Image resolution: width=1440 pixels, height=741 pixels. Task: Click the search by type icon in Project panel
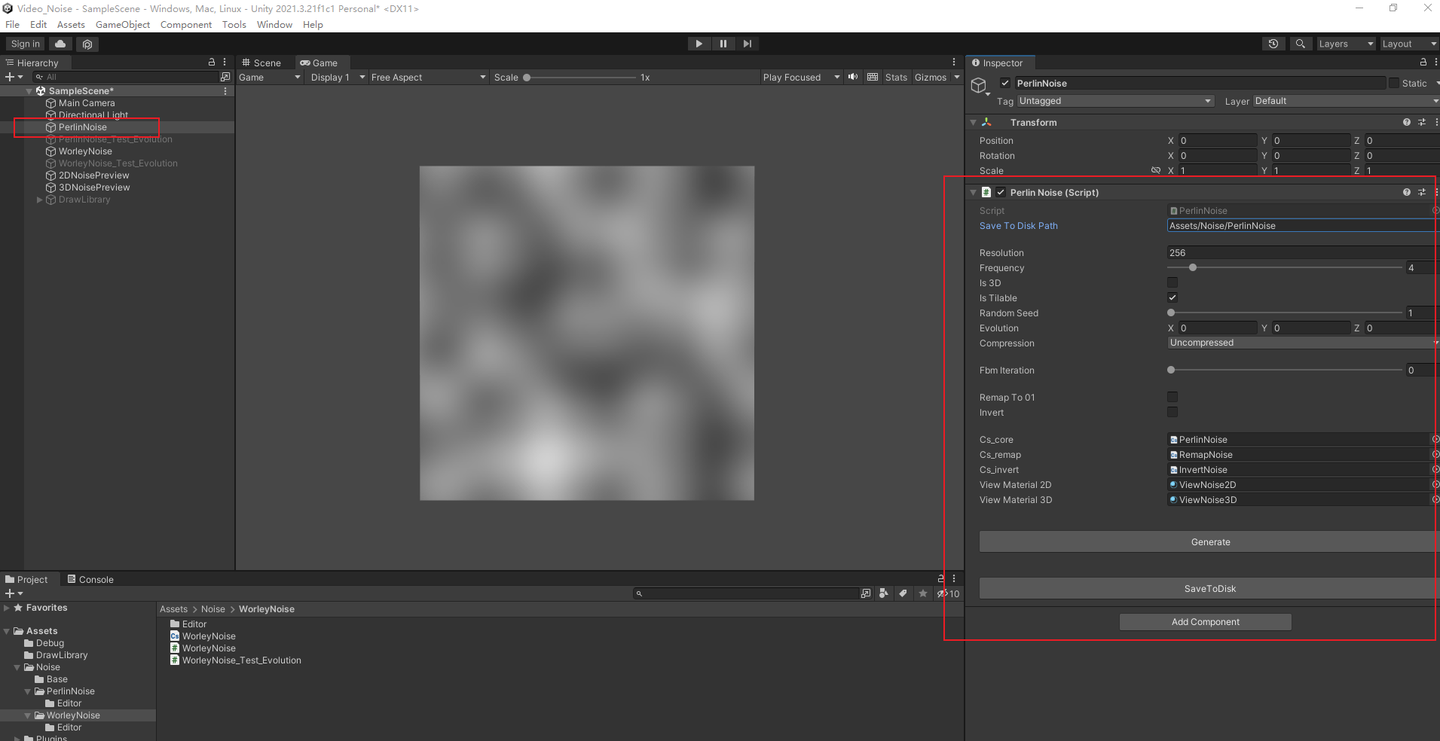point(883,593)
